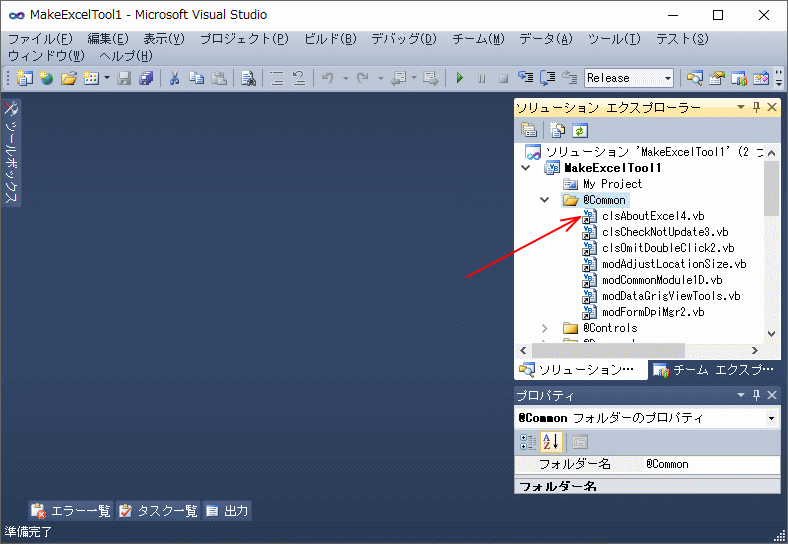Click the Redo arrow icon
The image size is (788, 544).
coord(362,78)
